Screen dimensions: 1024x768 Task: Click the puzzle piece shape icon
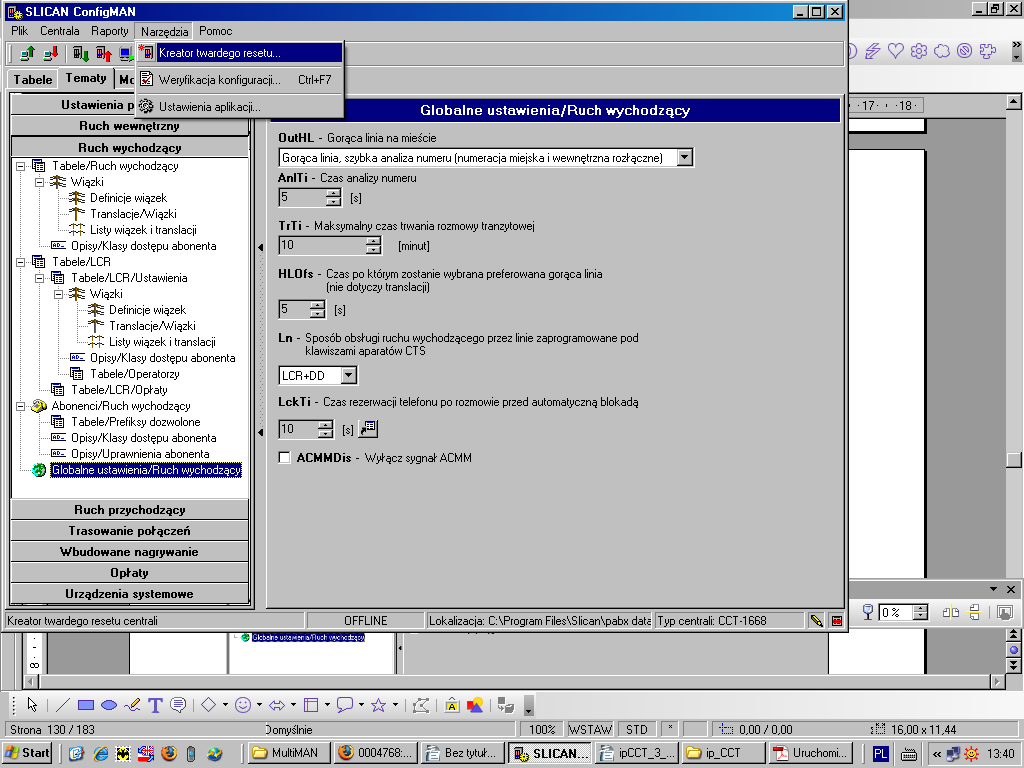click(988, 50)
